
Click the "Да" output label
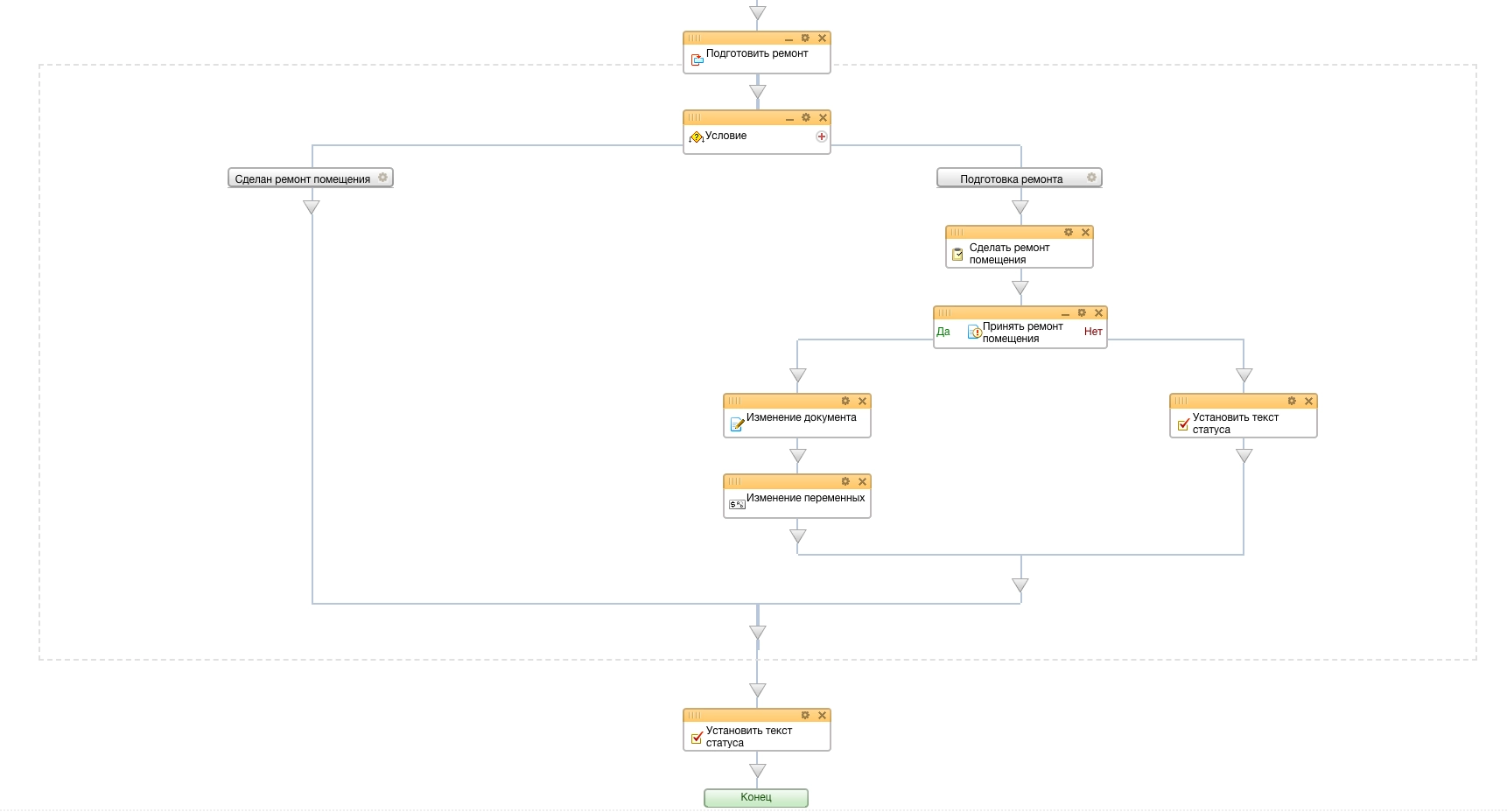tap(943, 332)
